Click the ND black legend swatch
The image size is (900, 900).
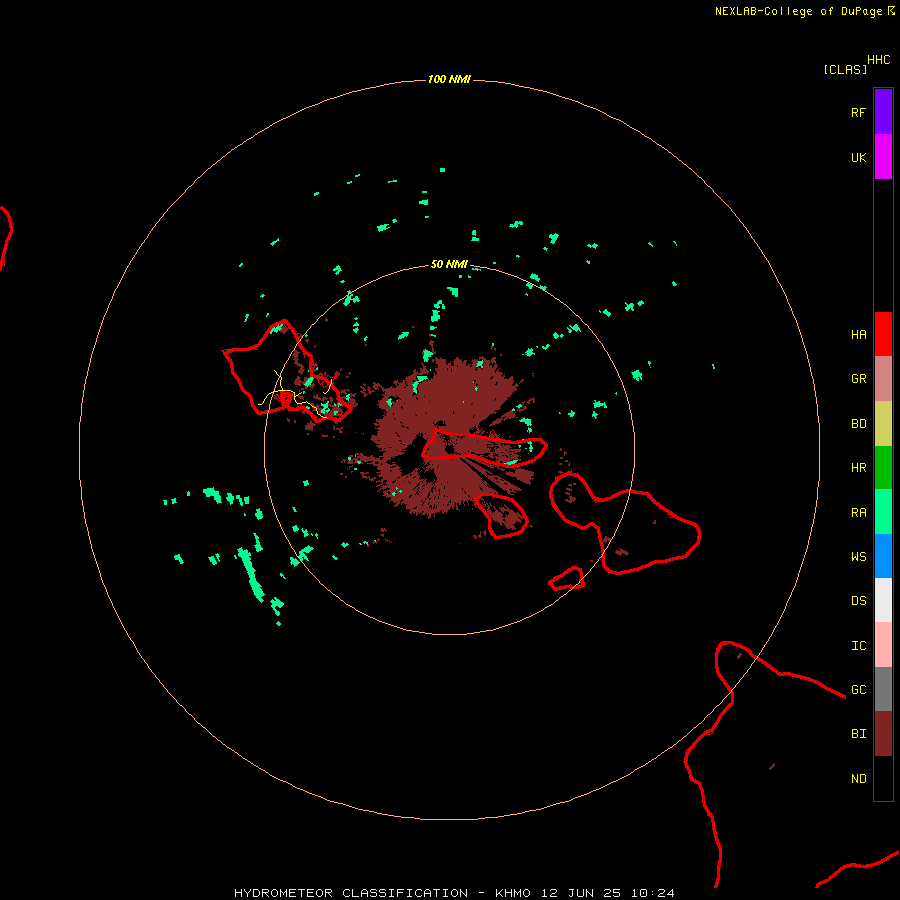click(883, 778)
